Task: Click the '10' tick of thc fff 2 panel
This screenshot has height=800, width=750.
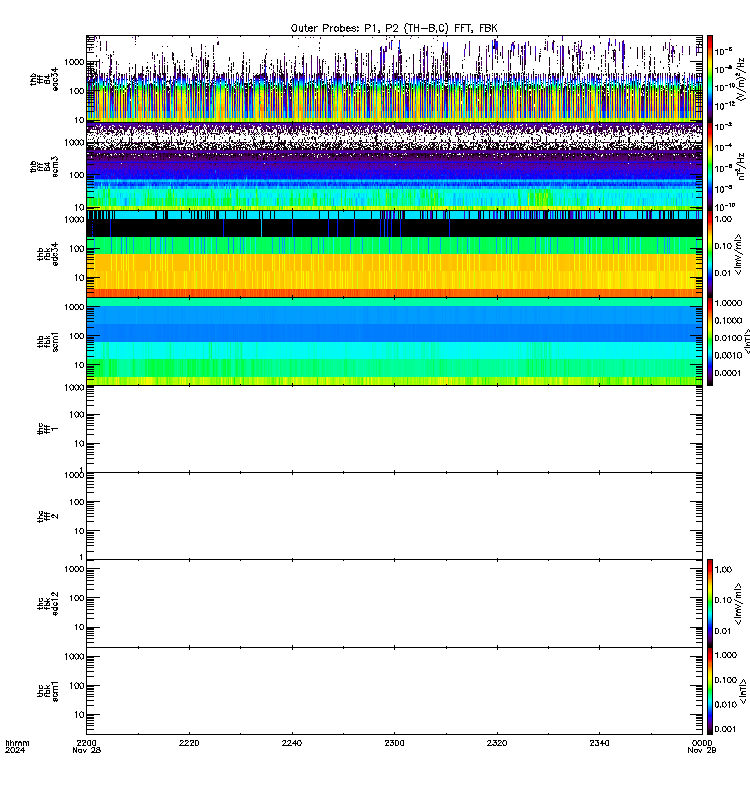Action: (79, 531)
